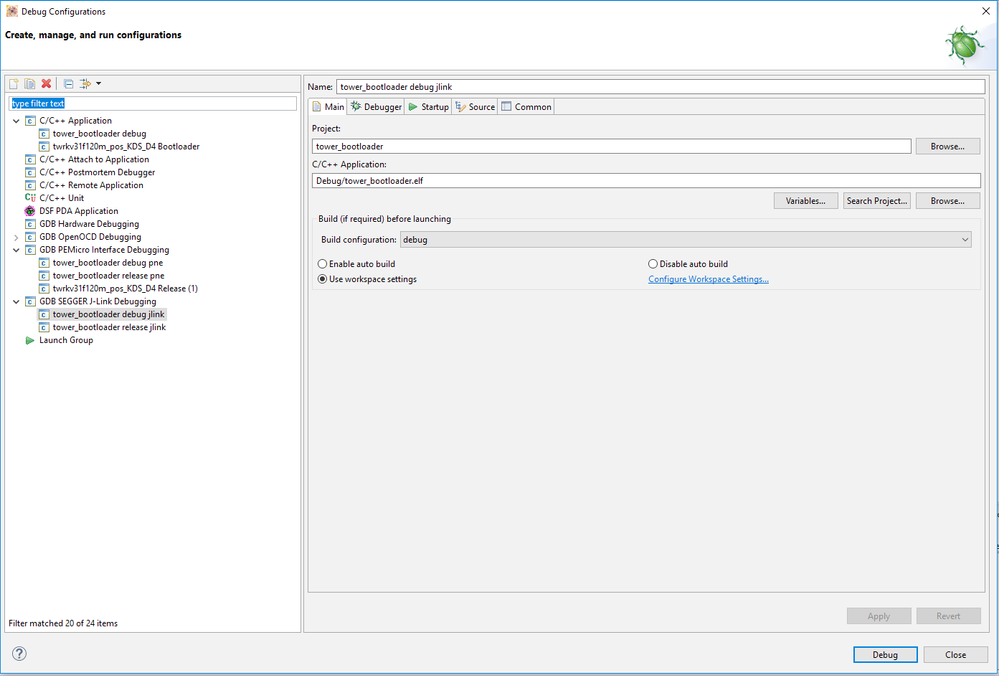Image resolution: width=999 pixels, height=676 pixels.
Task: Click the GDB OpenOCD Debugging icon
Action: (x=30, y=237)
